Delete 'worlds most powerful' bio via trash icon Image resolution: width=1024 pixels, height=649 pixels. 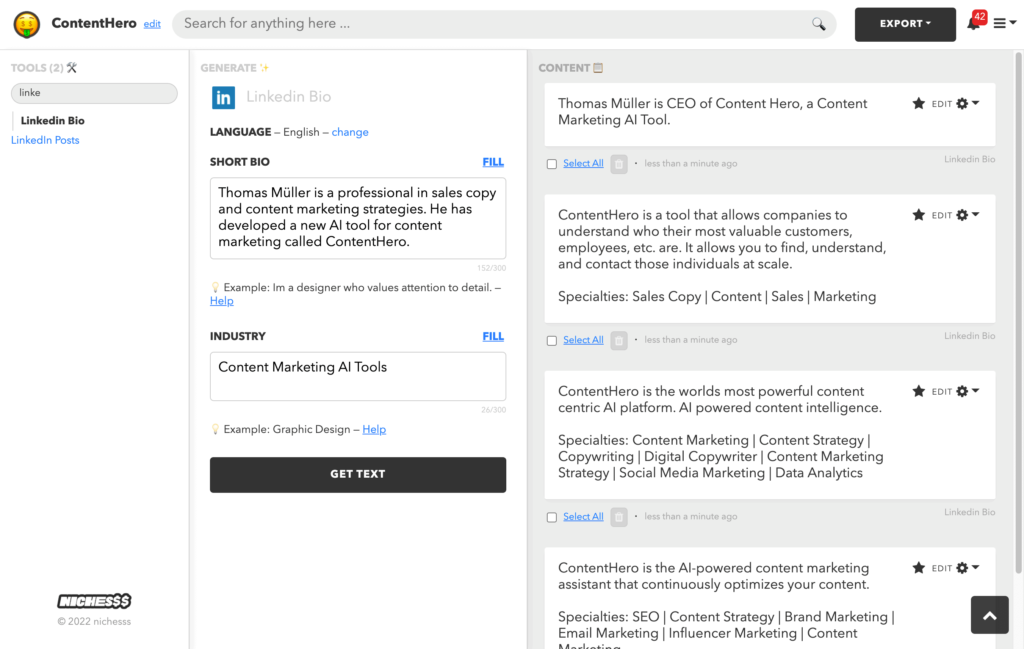point(618,516)
